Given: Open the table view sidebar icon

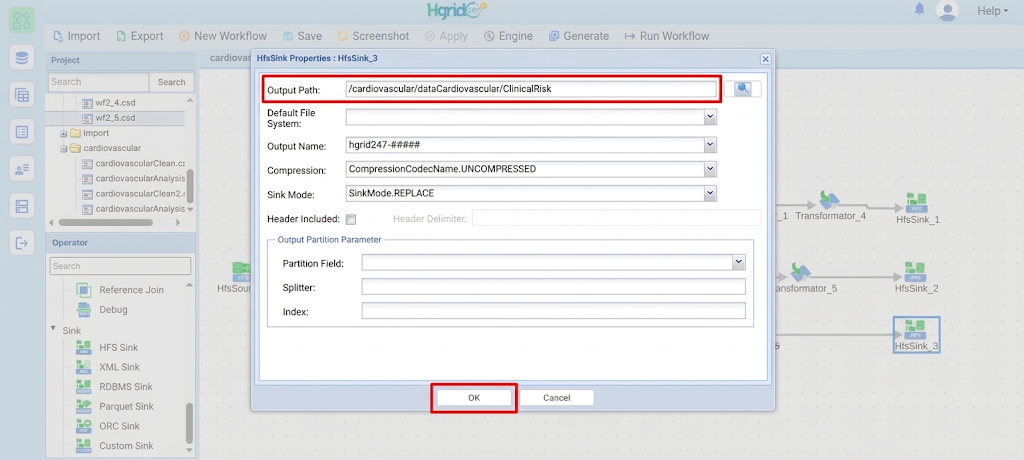Looking at the screenshot, I should 22,95.
